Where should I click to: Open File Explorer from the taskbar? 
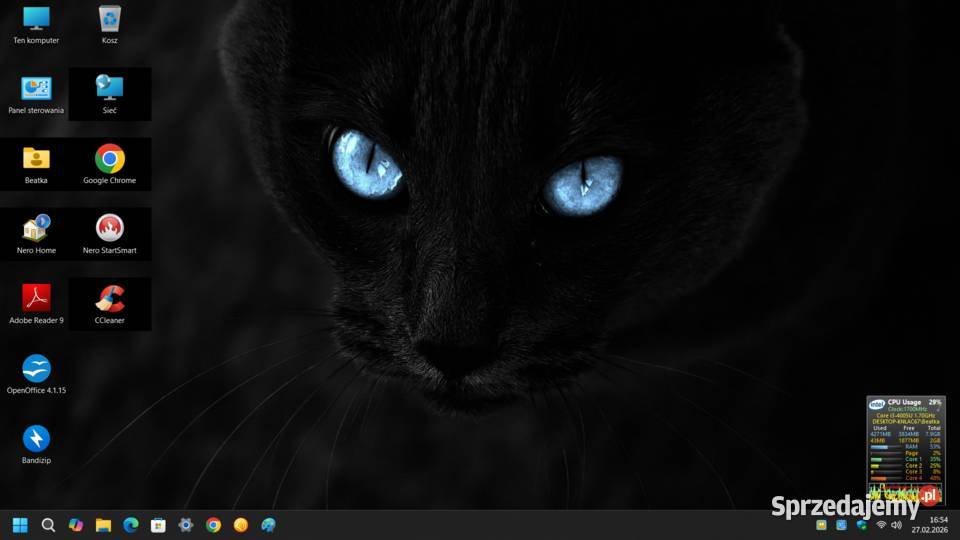[103, 525]
